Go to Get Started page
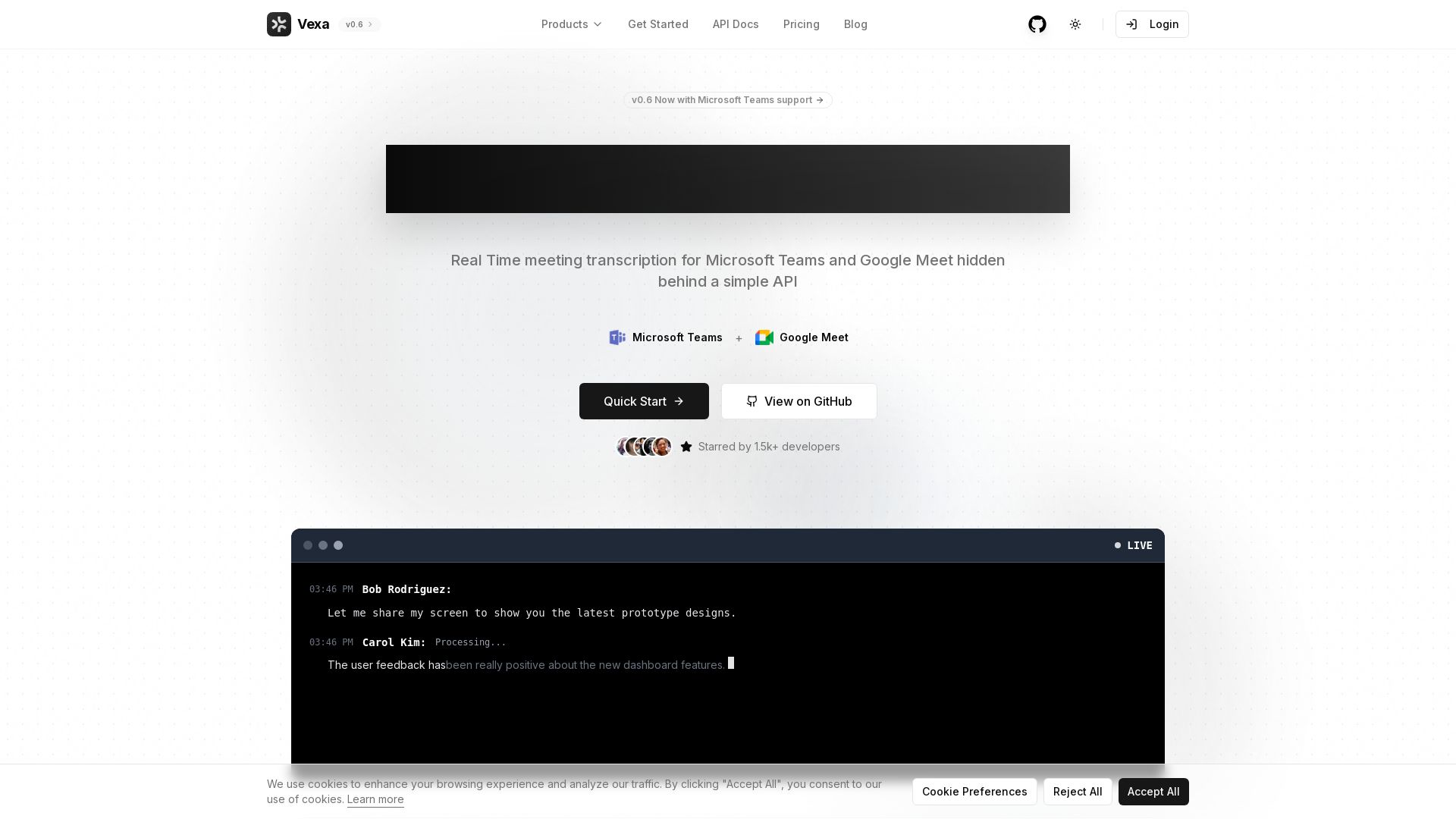The width and height of the screenshot is (1456, 819). (x=657, y=24)
